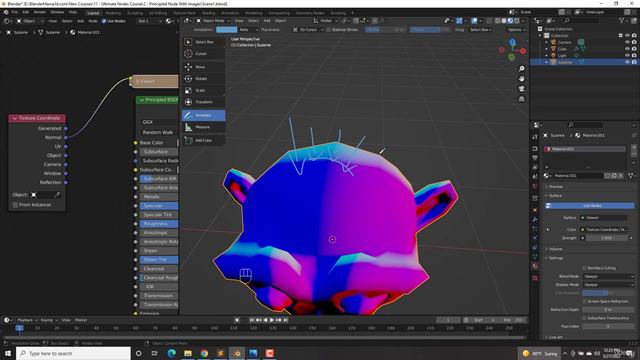Click blue Use Nodes button in Surface panel
The width and height of the screenshot is (640, 360).
coord(589,206)
